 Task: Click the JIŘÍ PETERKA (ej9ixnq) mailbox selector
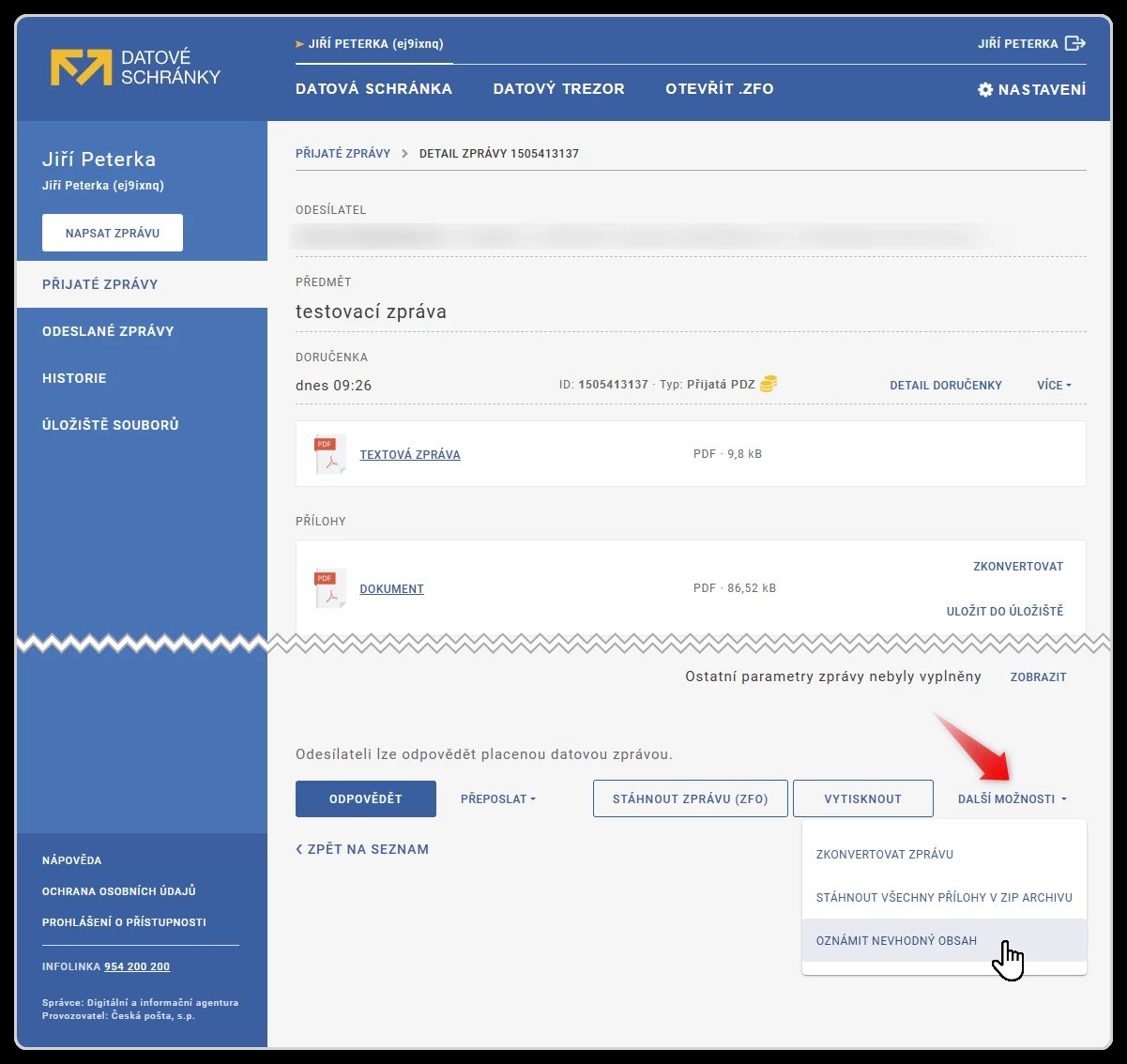tap(374, 44)
